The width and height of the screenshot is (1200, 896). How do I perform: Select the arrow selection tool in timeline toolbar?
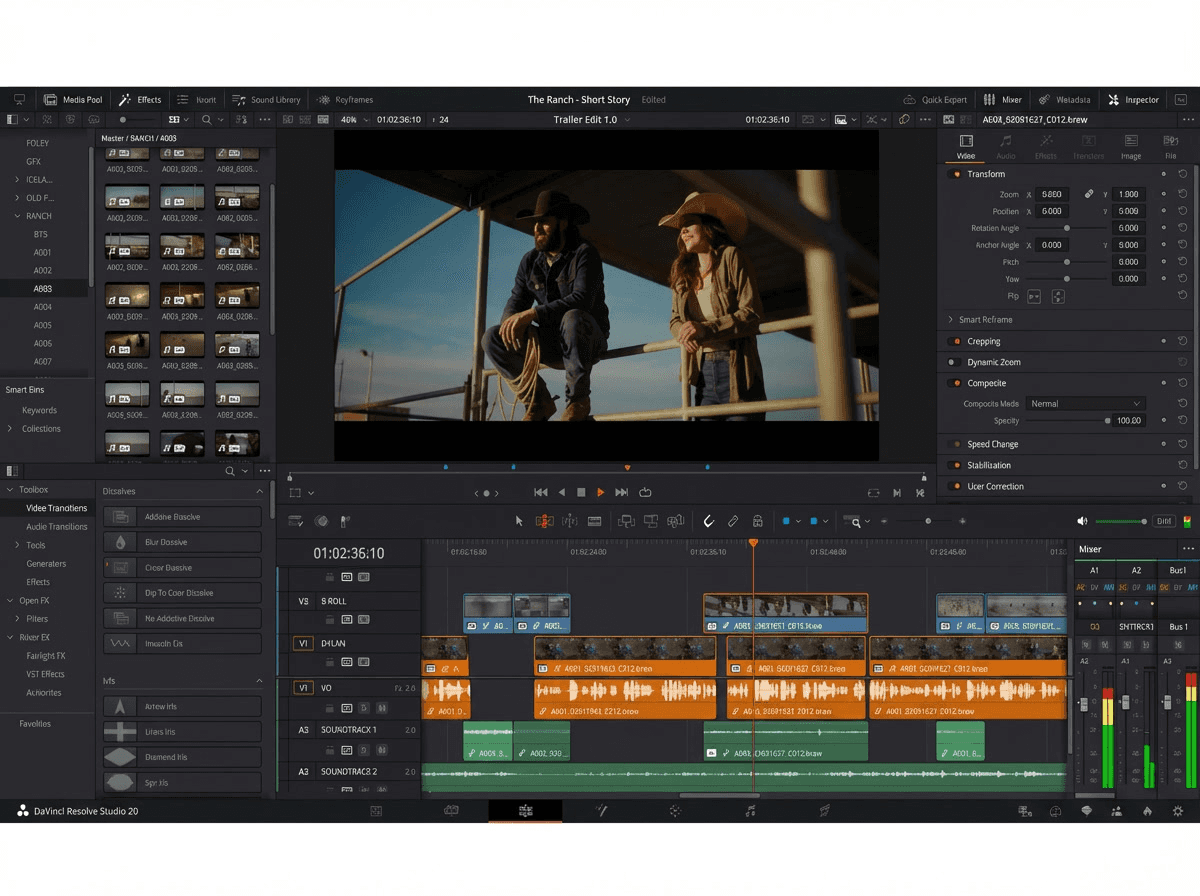pyautogui.click(x=519, y=521)
